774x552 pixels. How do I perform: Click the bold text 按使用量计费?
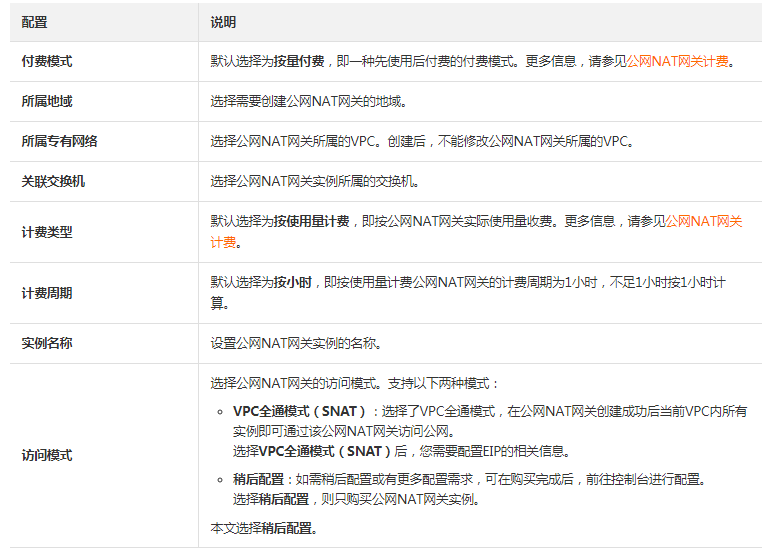click(312, 222)
